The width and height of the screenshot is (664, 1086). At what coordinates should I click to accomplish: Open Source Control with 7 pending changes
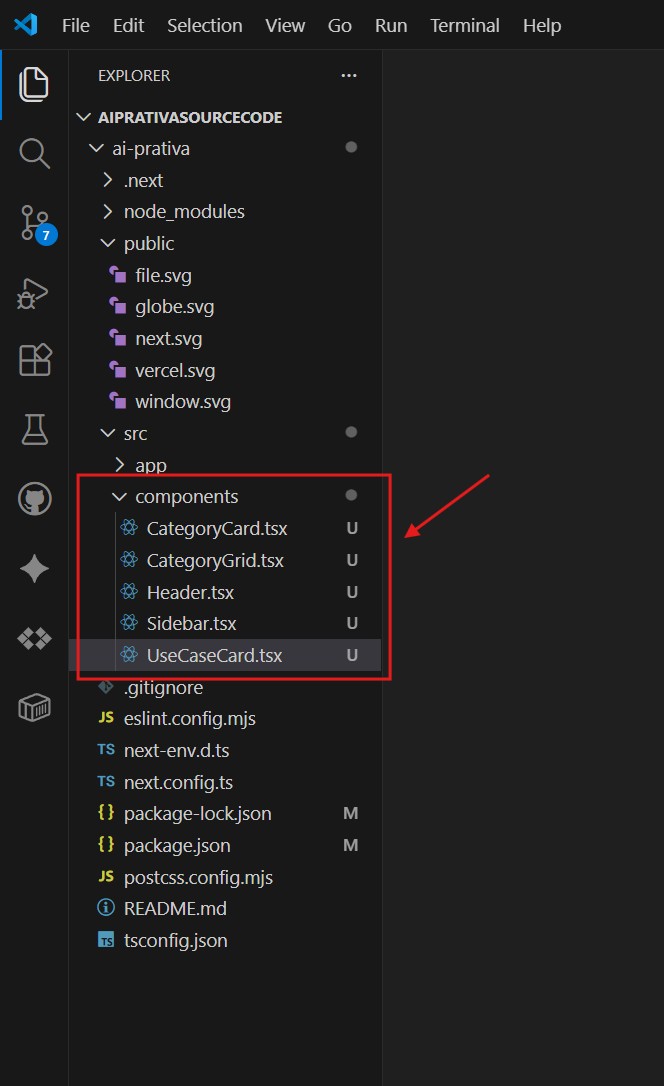pos(34,223)
